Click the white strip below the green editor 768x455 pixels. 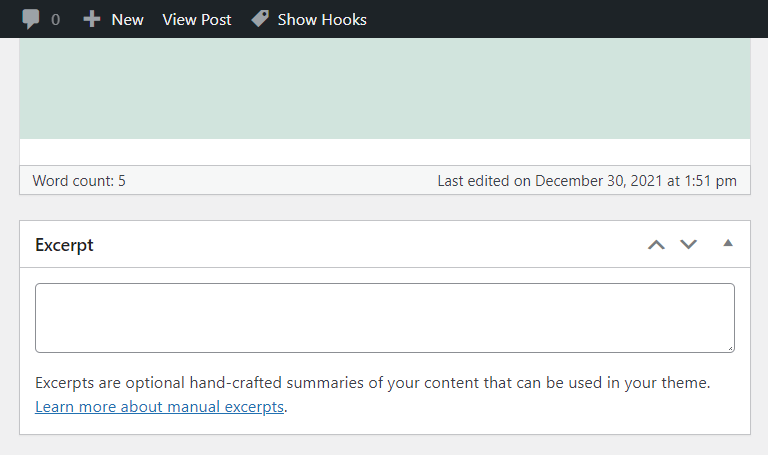384,152
